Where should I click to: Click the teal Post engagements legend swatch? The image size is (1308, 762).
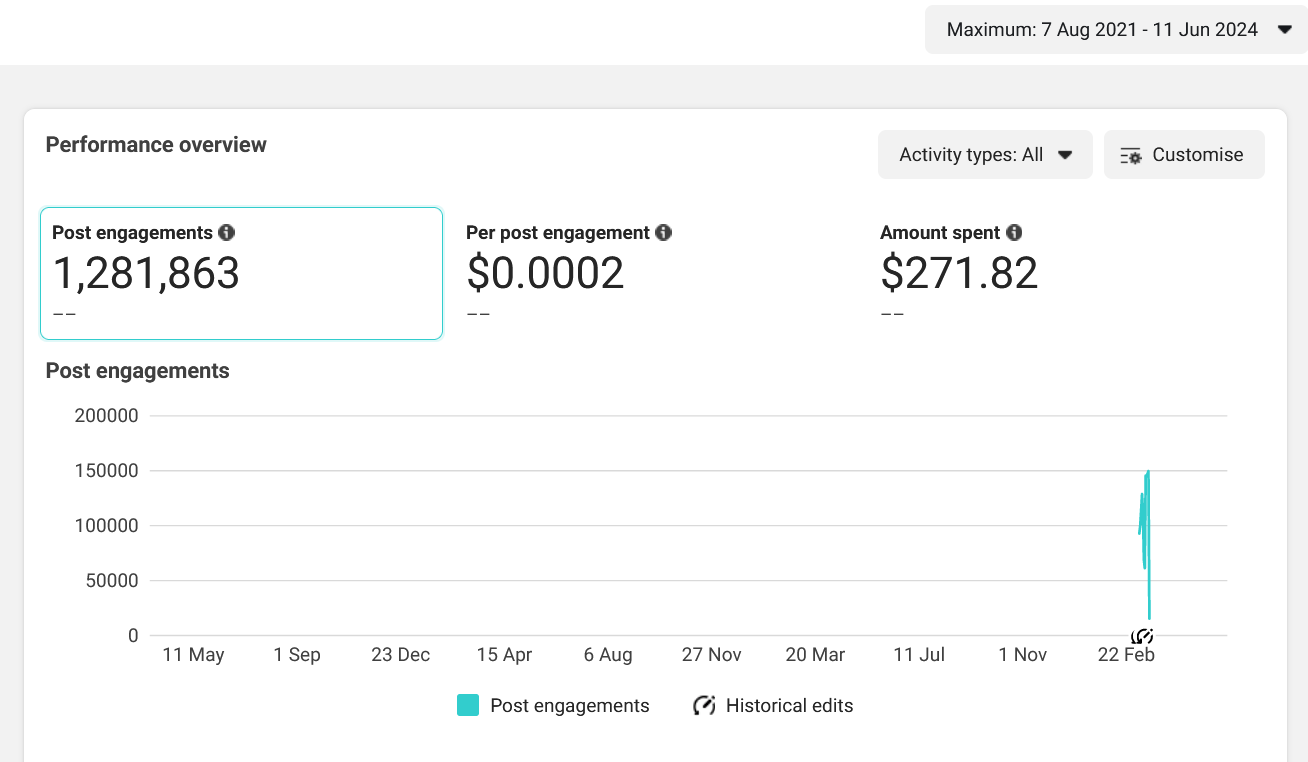click(468, 706)
